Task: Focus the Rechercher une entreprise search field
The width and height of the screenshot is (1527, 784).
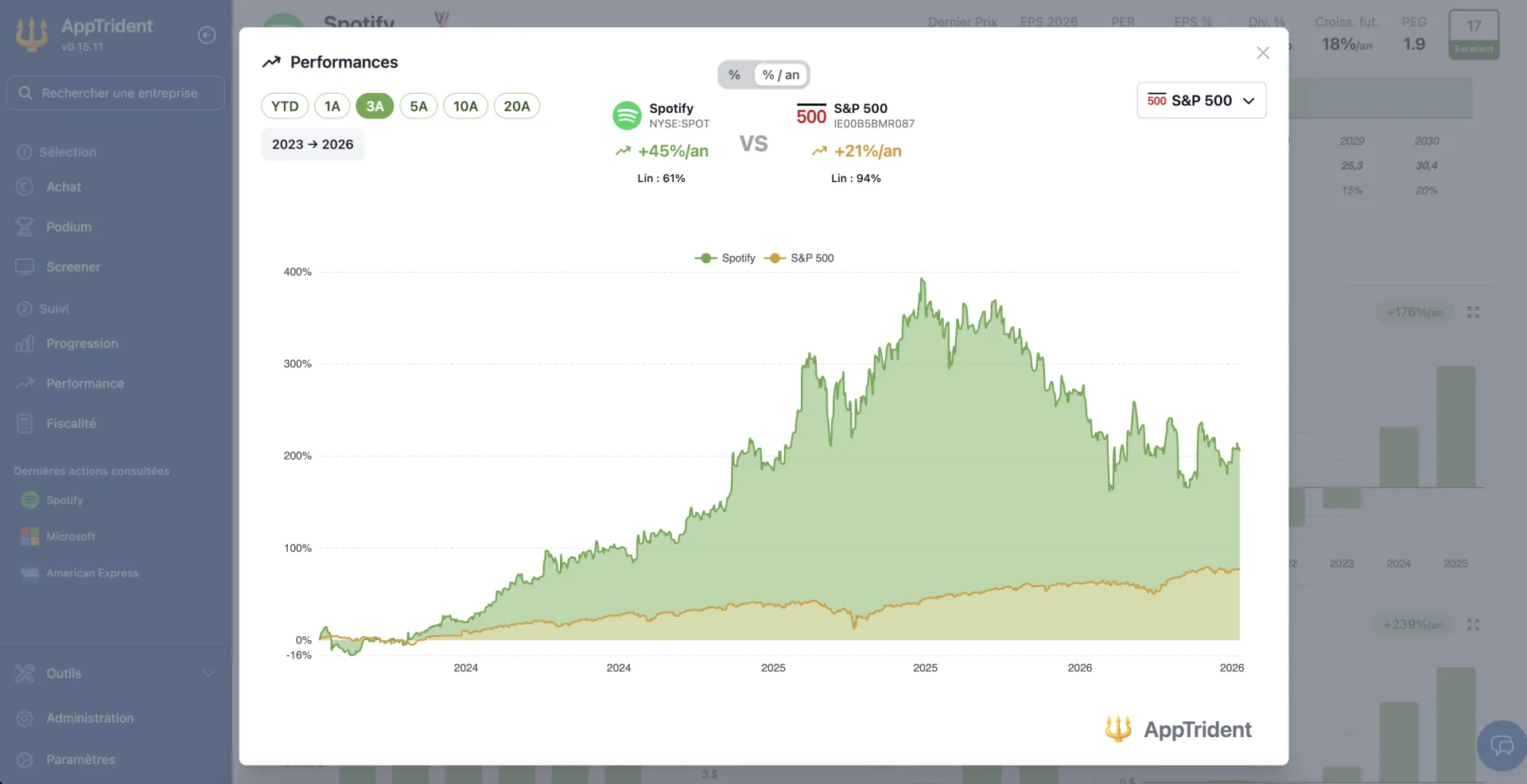Action: (115, 93)
